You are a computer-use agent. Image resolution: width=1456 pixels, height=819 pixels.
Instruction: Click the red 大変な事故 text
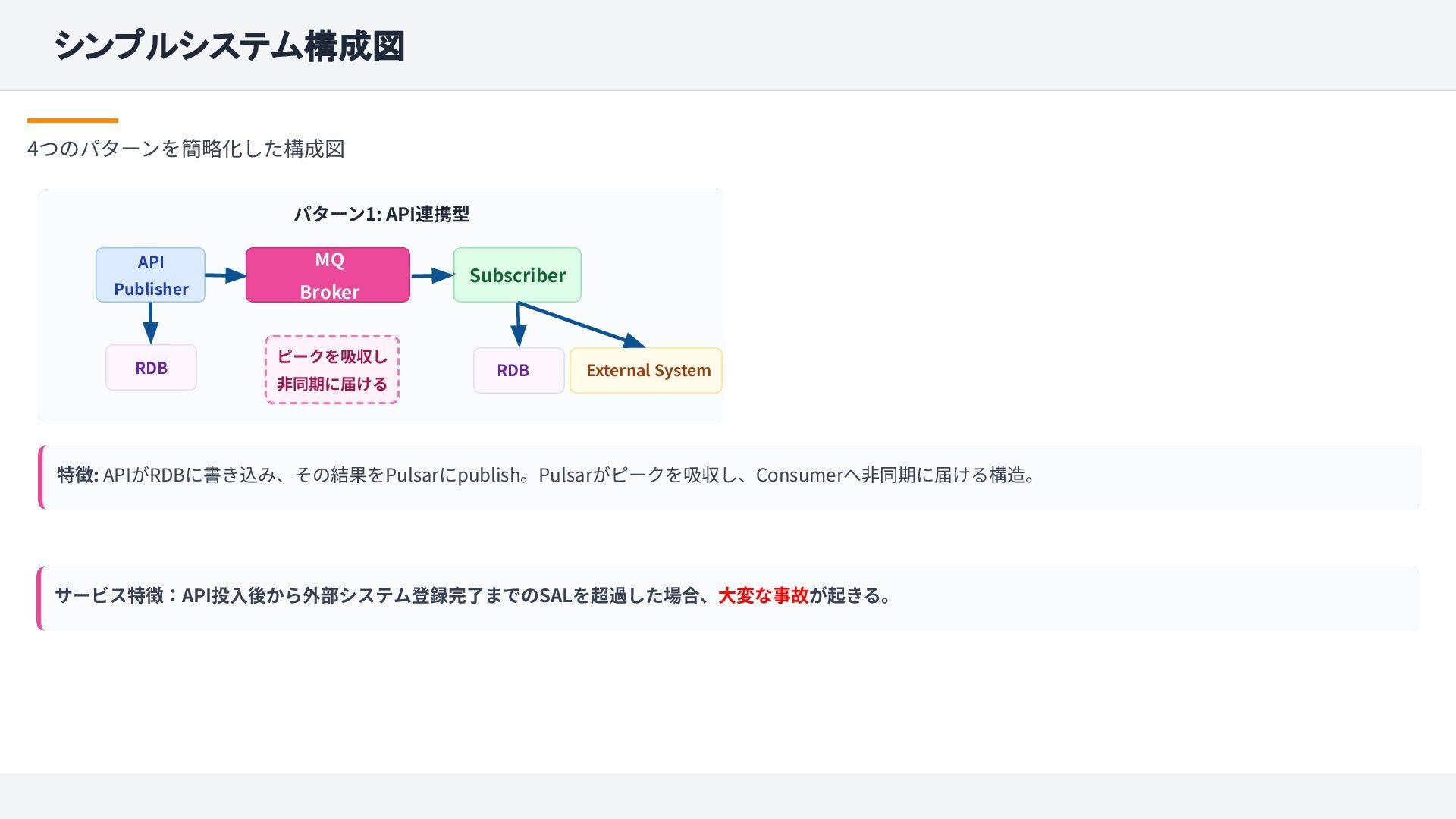coord(763,595)
